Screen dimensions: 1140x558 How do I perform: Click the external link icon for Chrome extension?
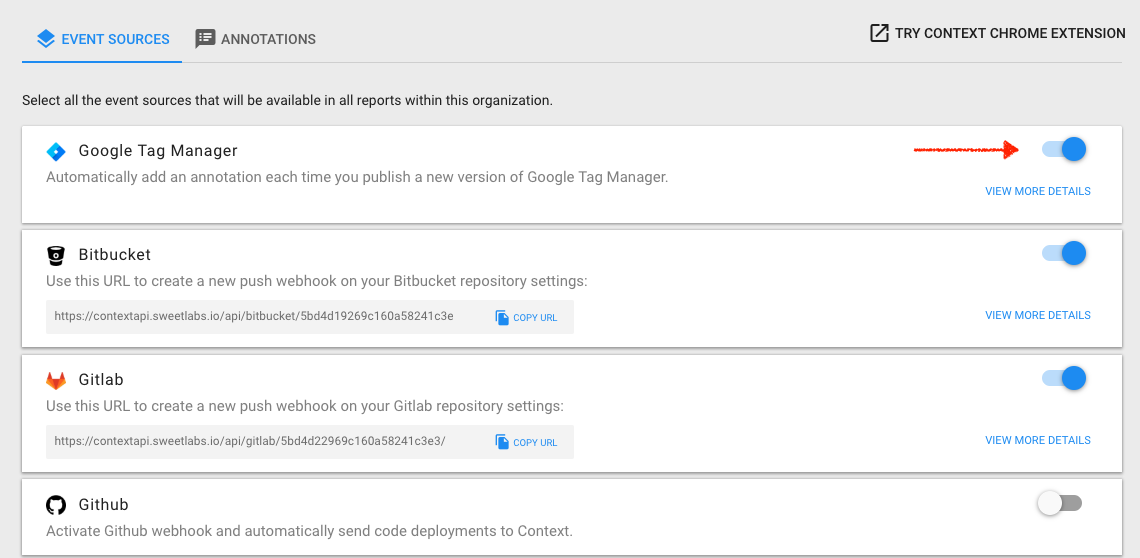(x=879, y=34)
